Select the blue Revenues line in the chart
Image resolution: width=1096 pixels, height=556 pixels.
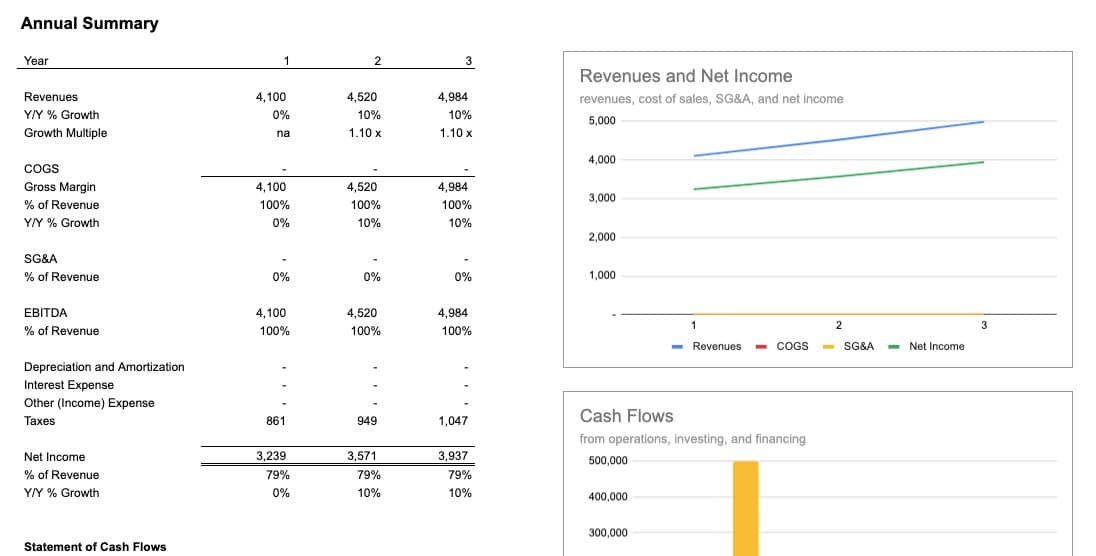pyautogui.click(x=838, y=139)
